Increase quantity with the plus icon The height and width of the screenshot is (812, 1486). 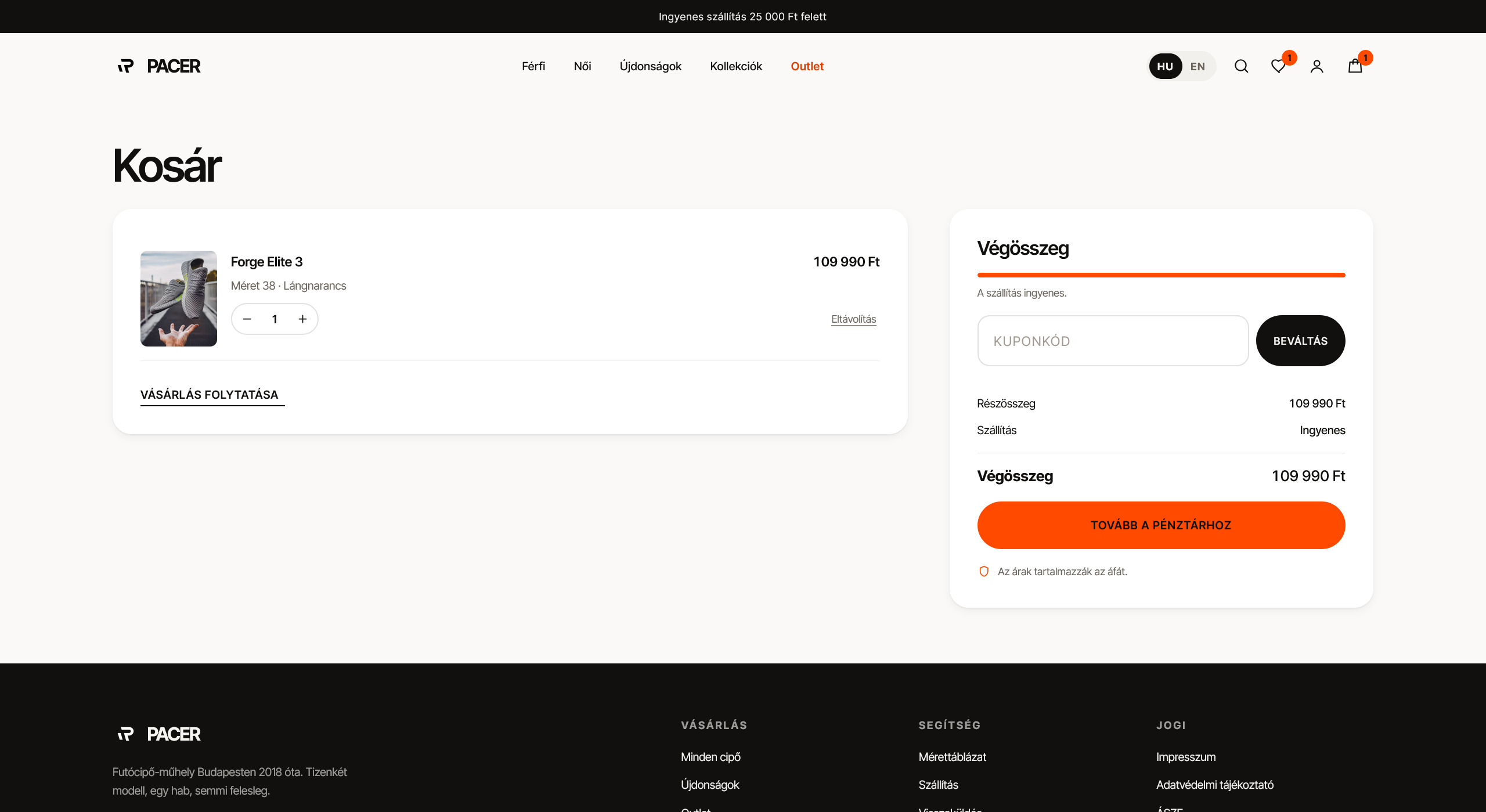pyautogui.click(x=302, y=319)
